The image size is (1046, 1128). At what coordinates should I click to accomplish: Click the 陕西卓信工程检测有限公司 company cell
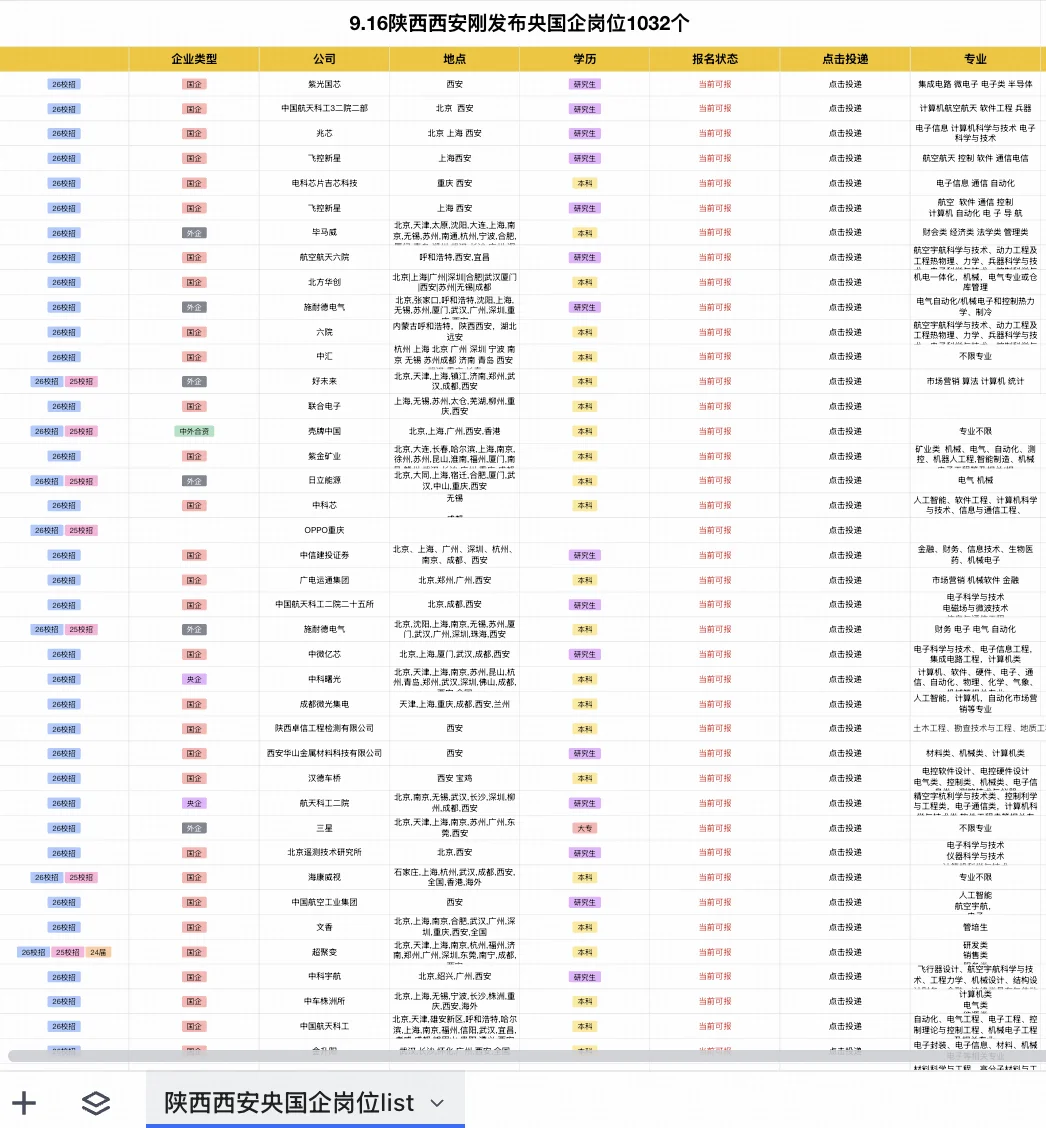click(x=324, y=728)
